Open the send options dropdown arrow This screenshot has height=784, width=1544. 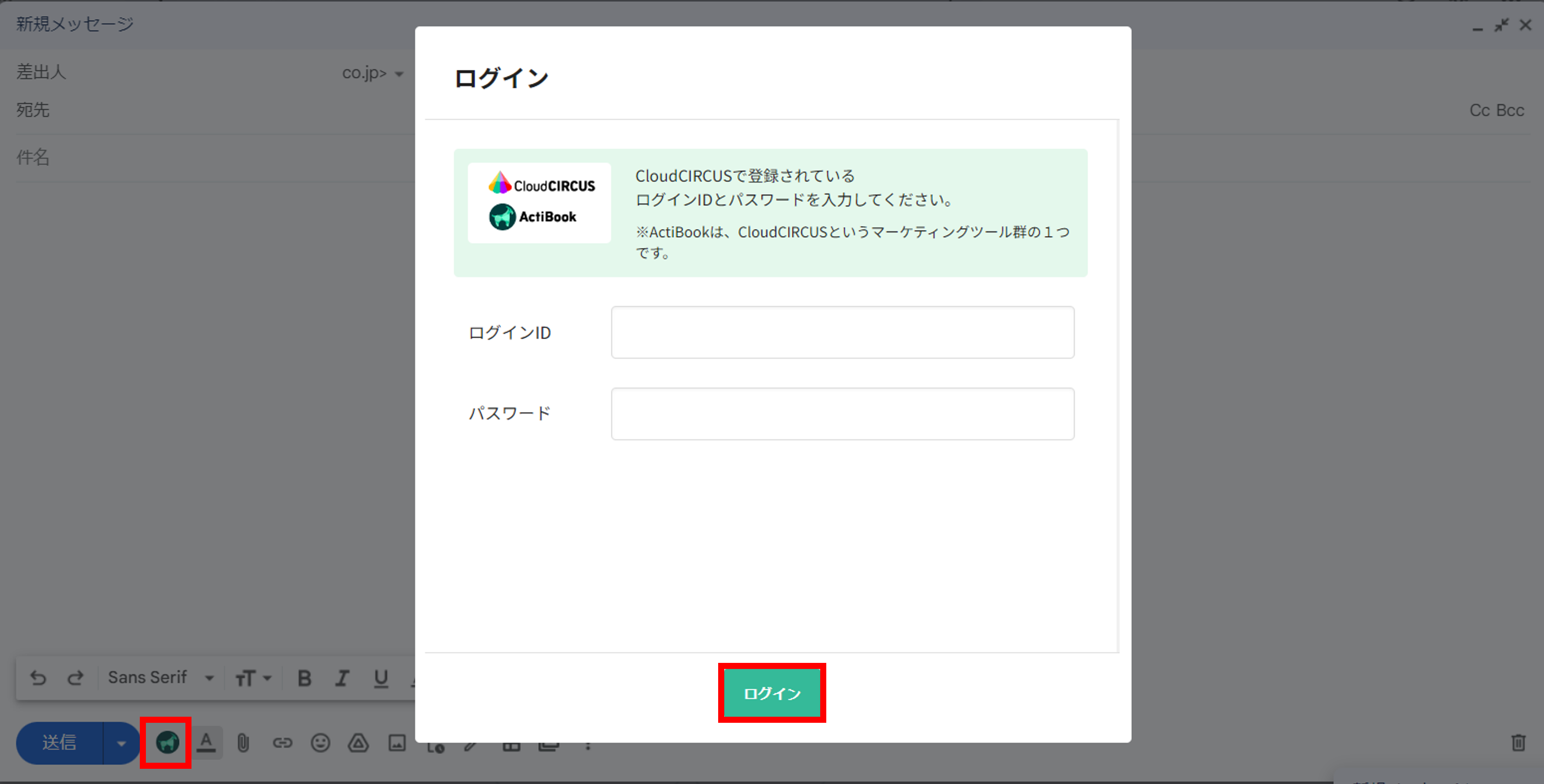pos(121,743)
